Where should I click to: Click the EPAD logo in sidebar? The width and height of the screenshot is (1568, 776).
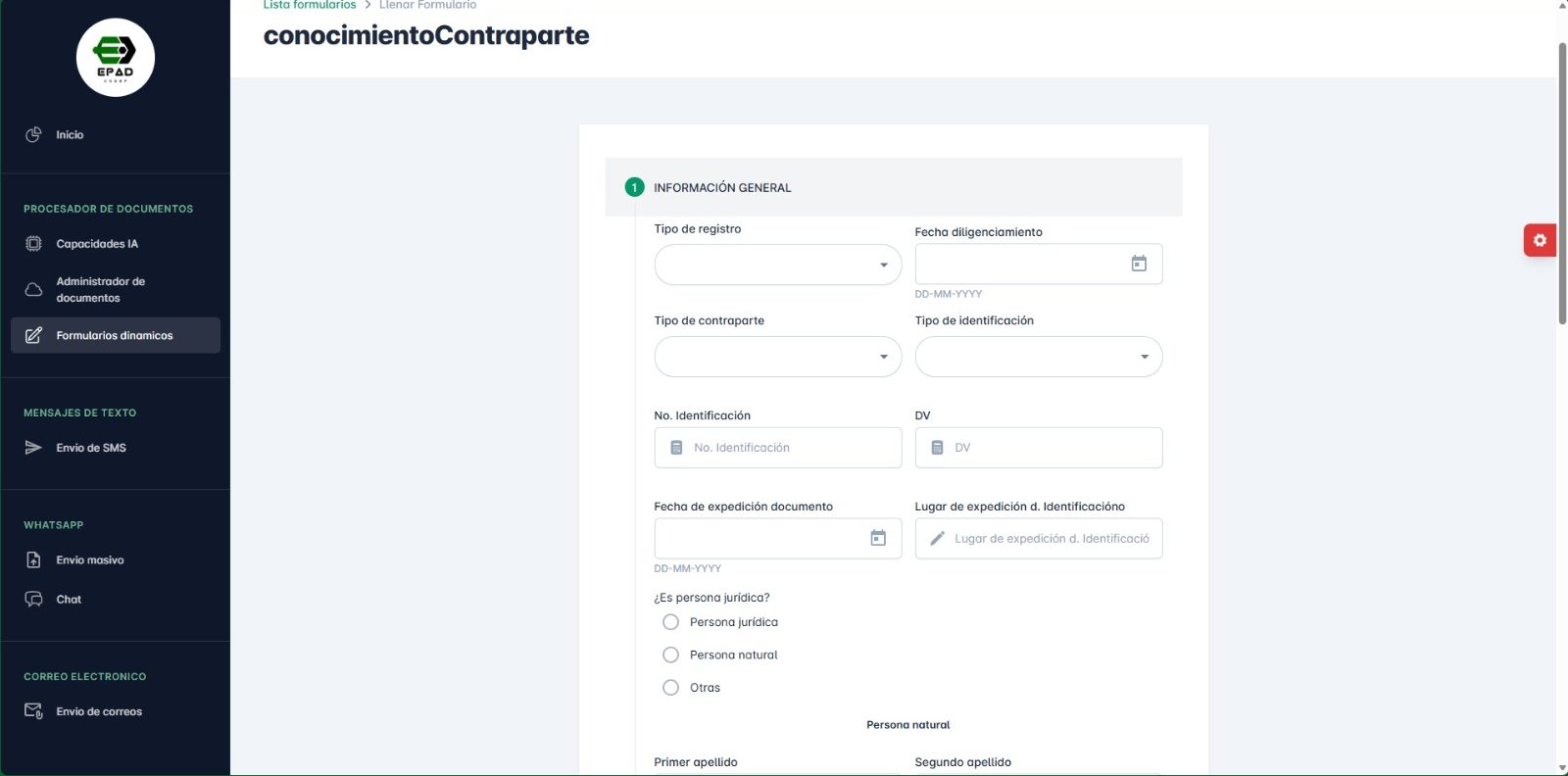(116, 57)
